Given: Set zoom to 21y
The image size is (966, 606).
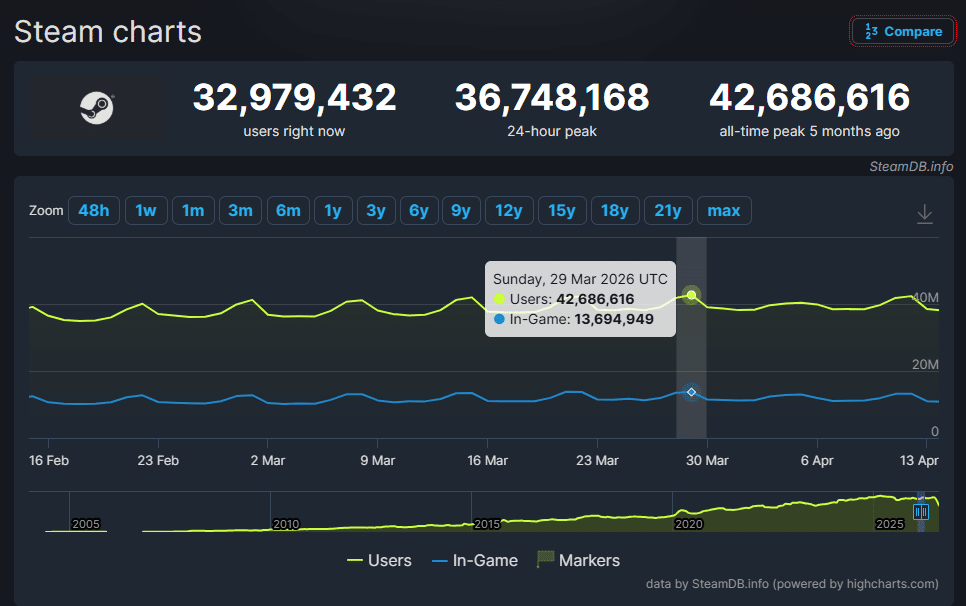Looking at the screenshot, I should pyautogui.click(x=668, y=211).
